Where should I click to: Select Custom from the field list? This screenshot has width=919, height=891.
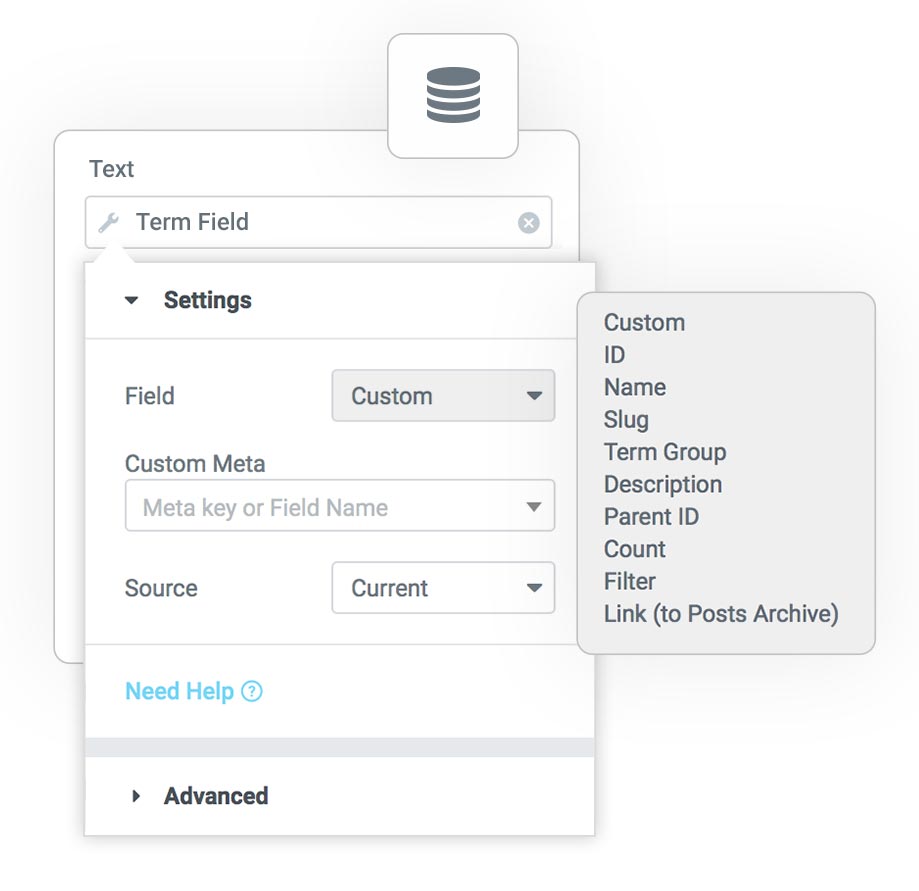[644, 322]
